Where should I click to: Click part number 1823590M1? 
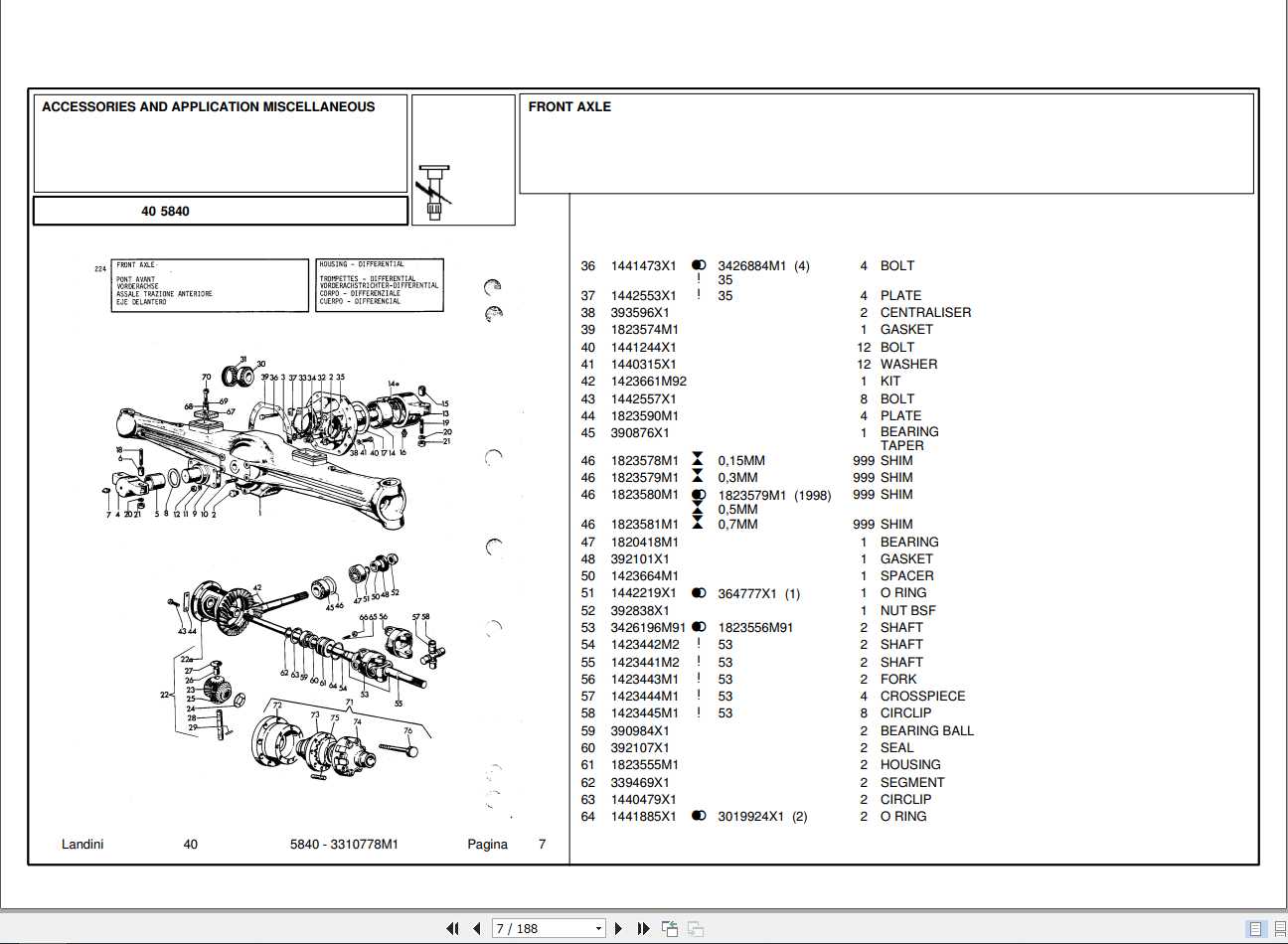(x=644, y=415)
